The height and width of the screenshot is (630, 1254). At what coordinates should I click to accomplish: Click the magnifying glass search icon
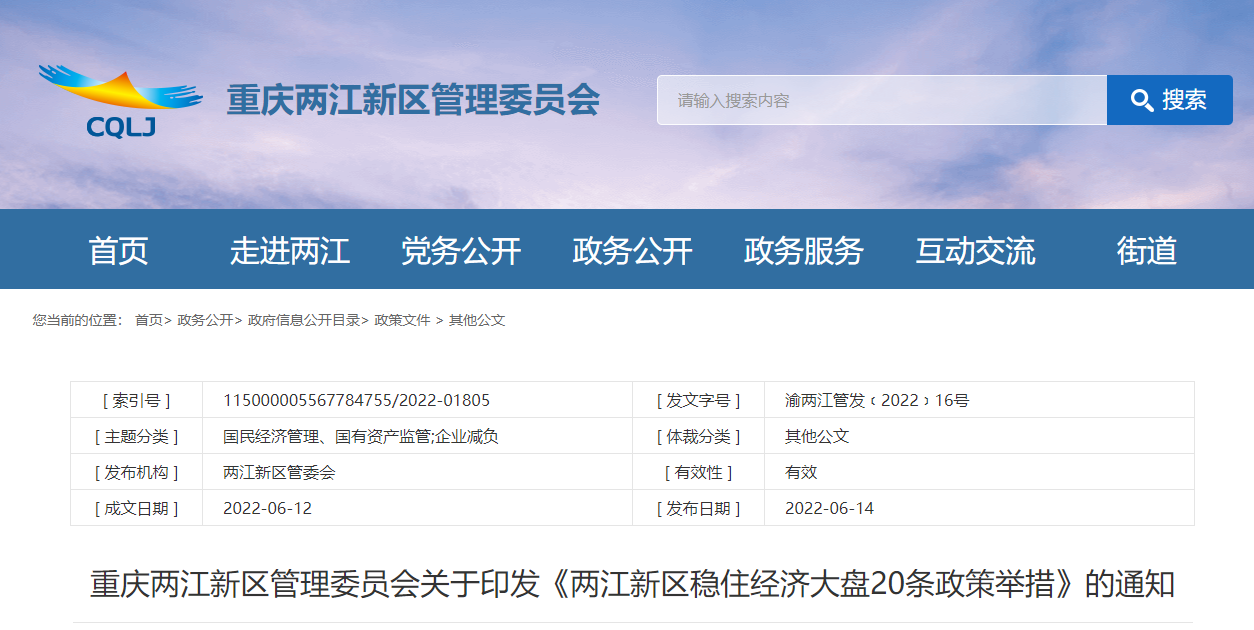click(1142, 100)
